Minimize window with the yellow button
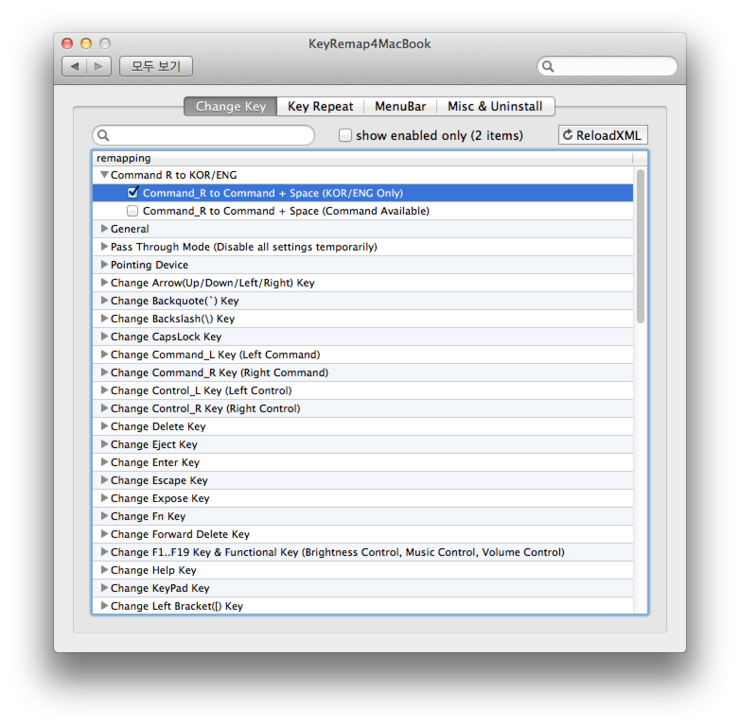The width and height of the screenshot is (740, 727). pos(86,43)
